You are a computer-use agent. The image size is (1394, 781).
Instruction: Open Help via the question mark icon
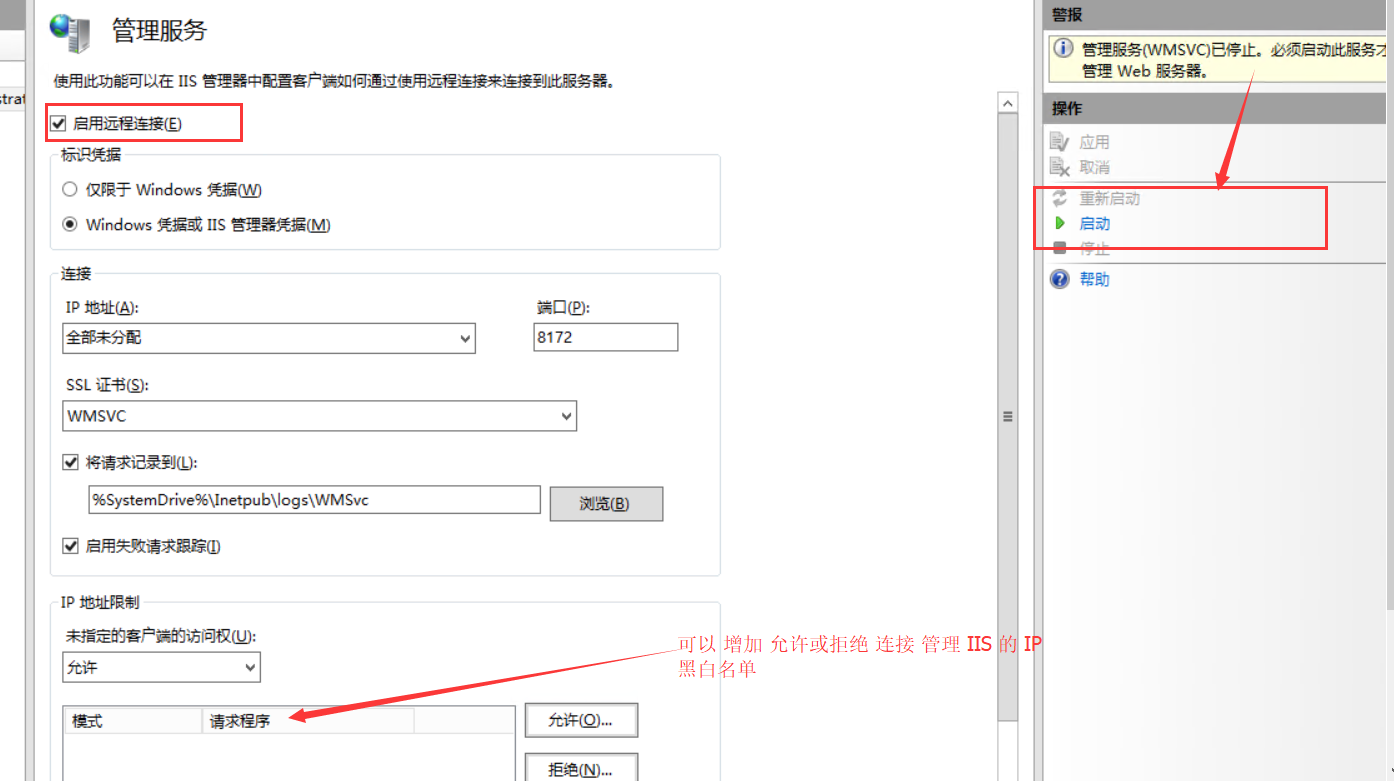[1060, 279]
